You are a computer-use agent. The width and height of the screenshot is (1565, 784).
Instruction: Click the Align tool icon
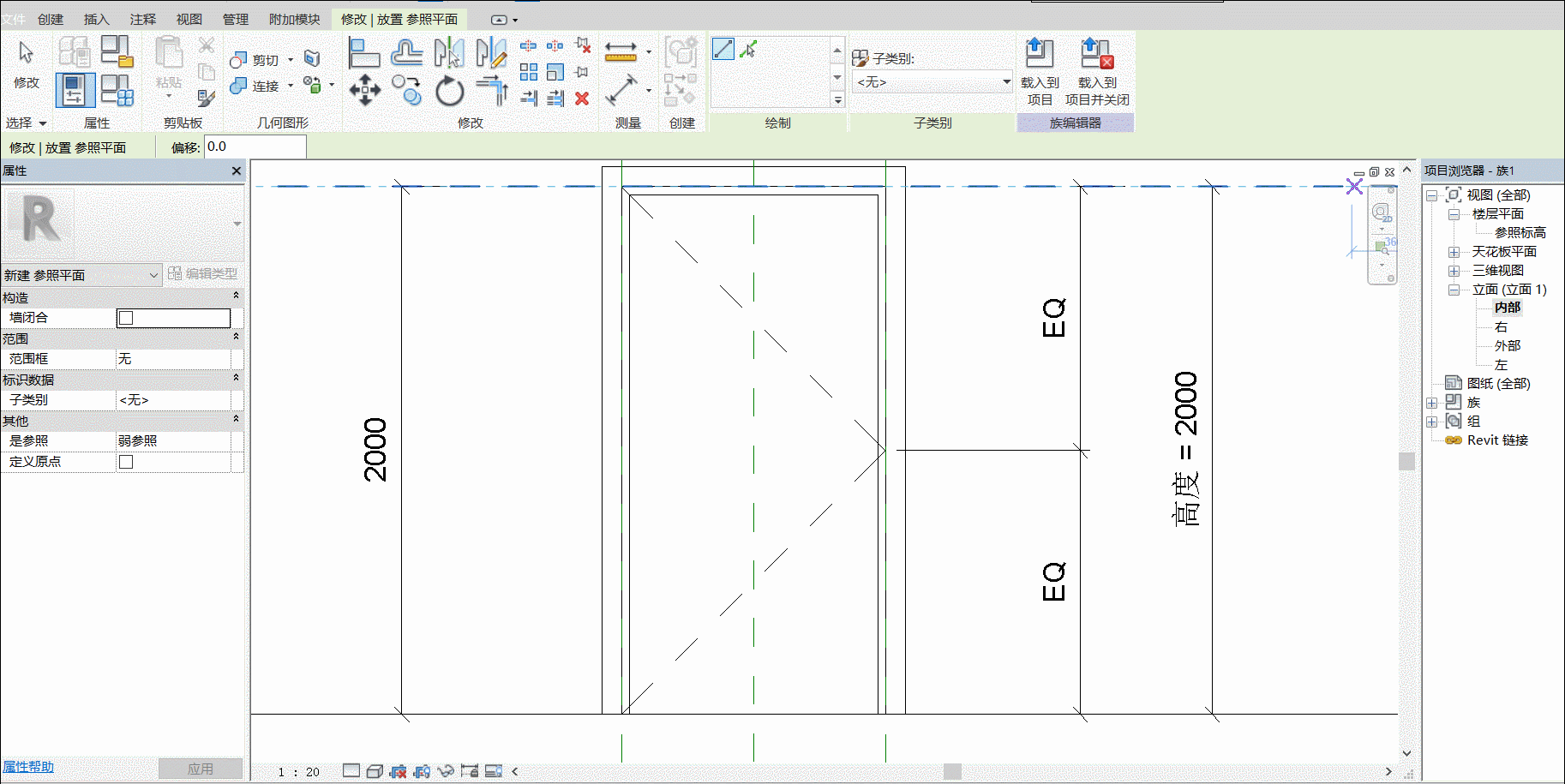[x=364, y=52]
